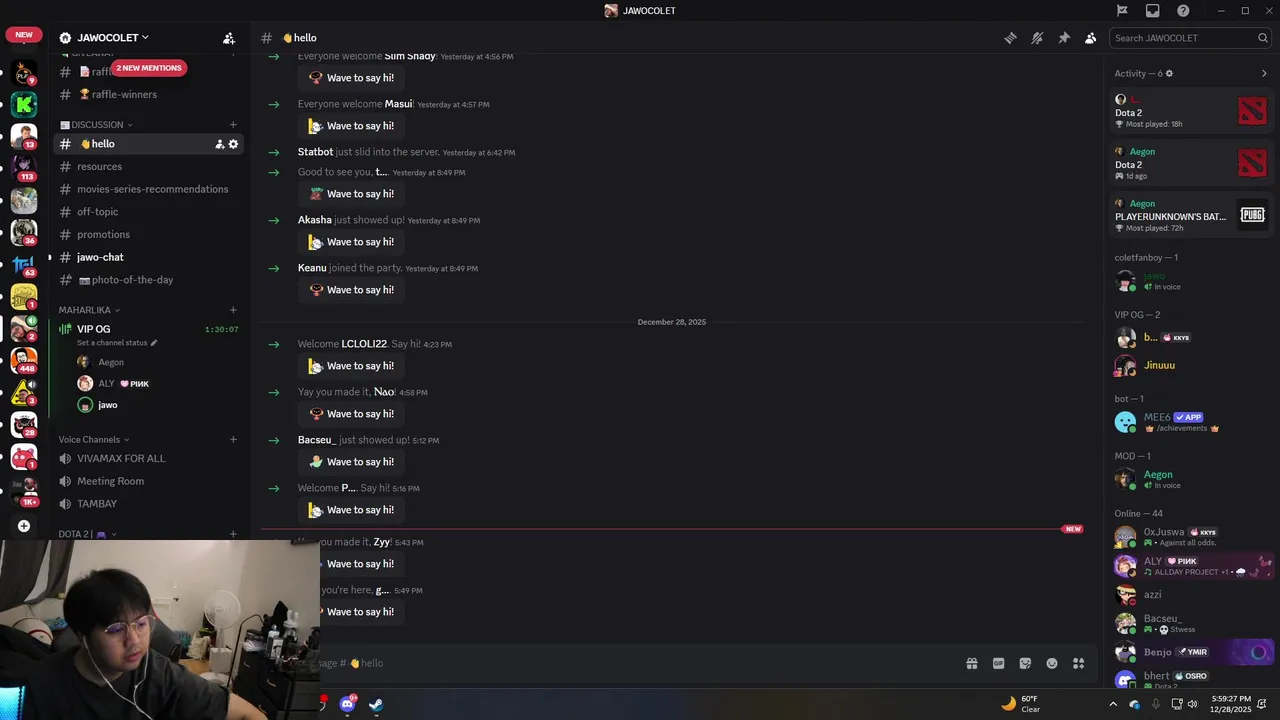Toggle notification settings bell icon

[x=1037, y=38]
